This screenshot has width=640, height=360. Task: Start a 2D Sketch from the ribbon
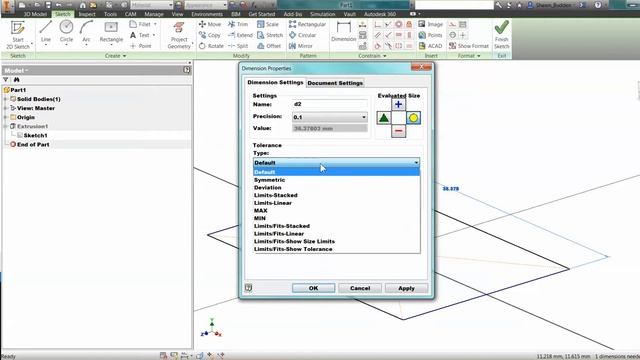point(18,35)
